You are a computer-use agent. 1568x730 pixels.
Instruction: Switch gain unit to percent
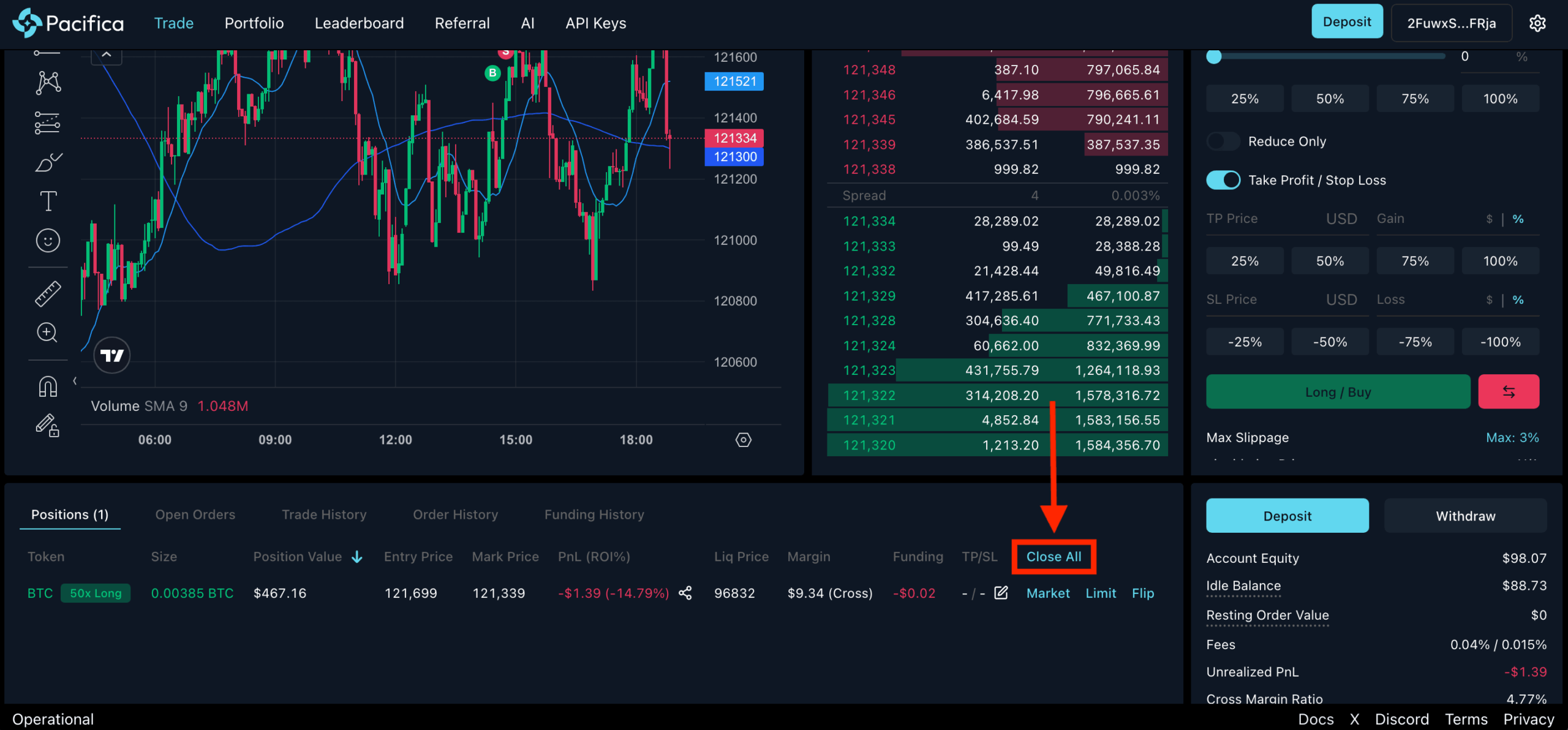1518,219
